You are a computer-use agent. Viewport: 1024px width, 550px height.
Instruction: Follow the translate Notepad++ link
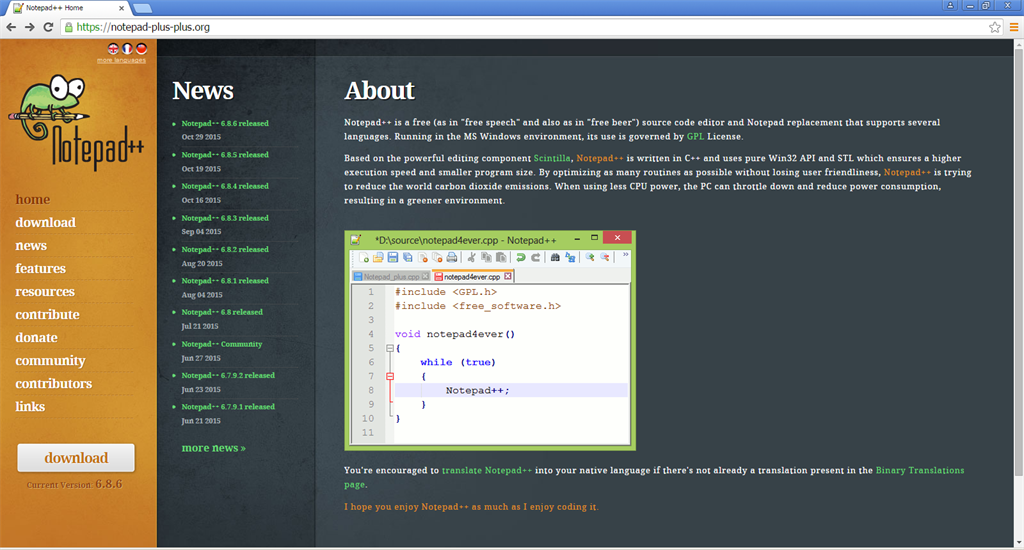click(487, 470)
